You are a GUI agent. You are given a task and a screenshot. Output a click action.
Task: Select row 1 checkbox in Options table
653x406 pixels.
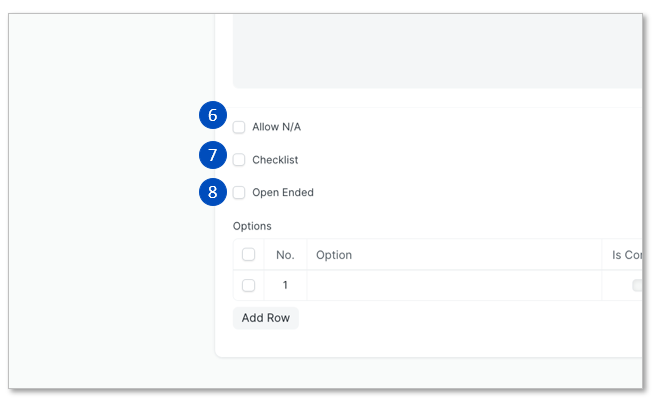point(248,285)
